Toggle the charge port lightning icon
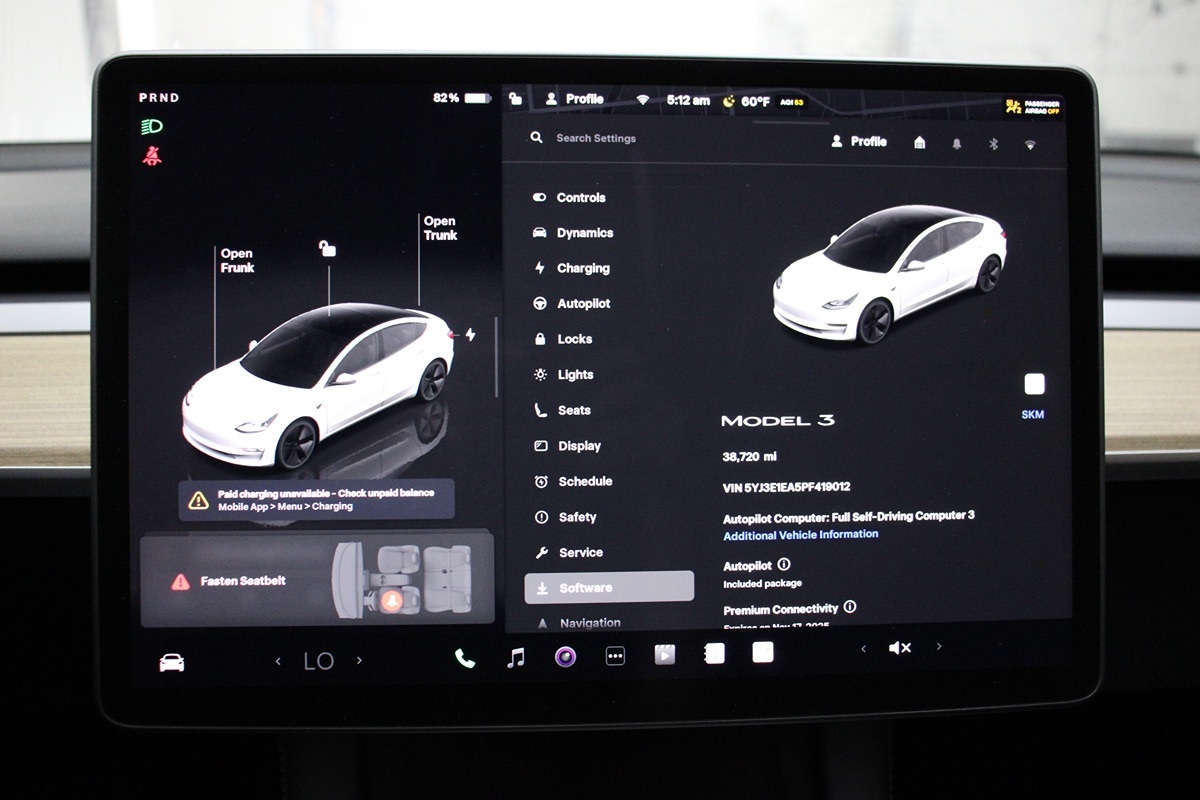This screenshot has height=800, width=1200. click(469, 335)
